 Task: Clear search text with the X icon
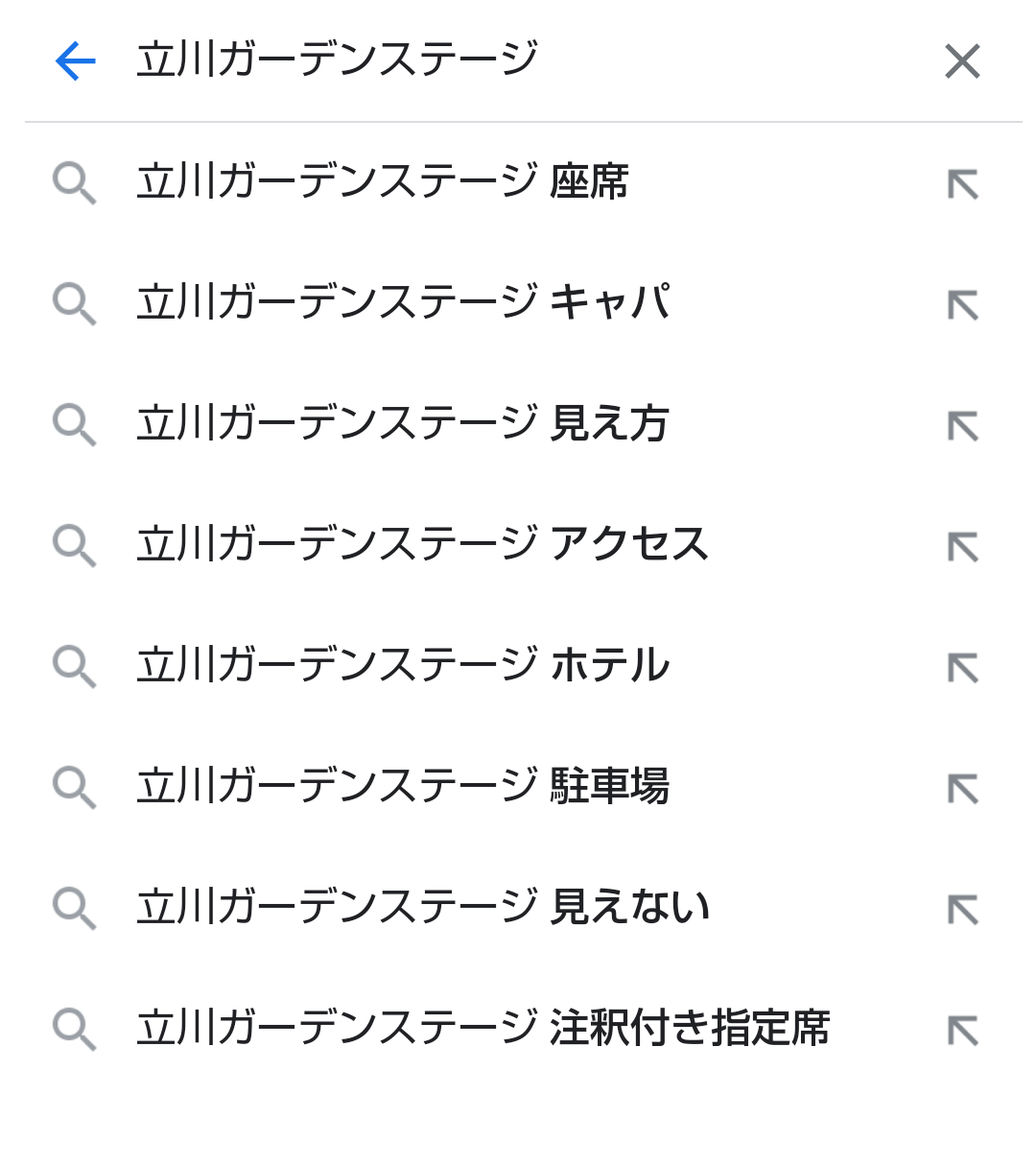(x=962, y=61)
